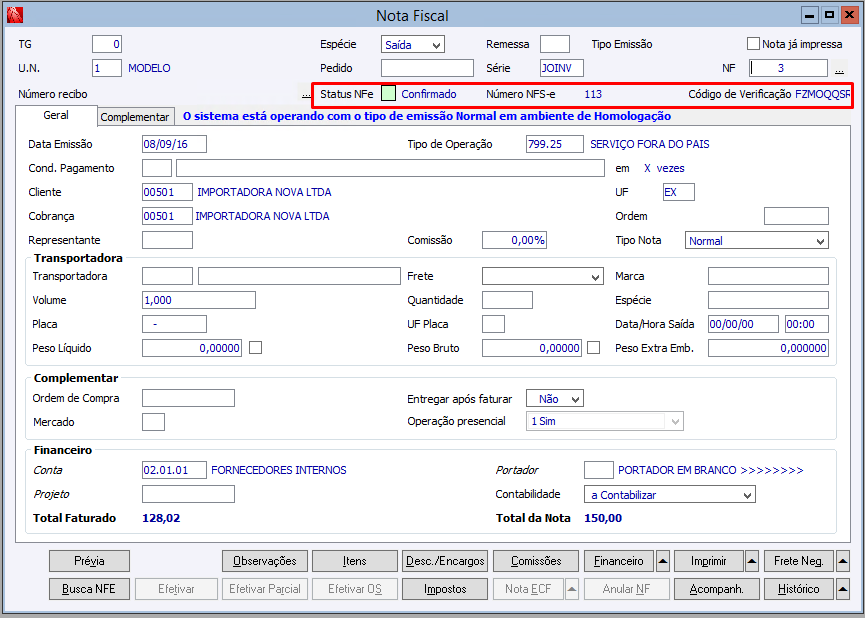Open the Busca NFE button
The height and width of the screenshot is (618, 865).
tap(89, 589)
